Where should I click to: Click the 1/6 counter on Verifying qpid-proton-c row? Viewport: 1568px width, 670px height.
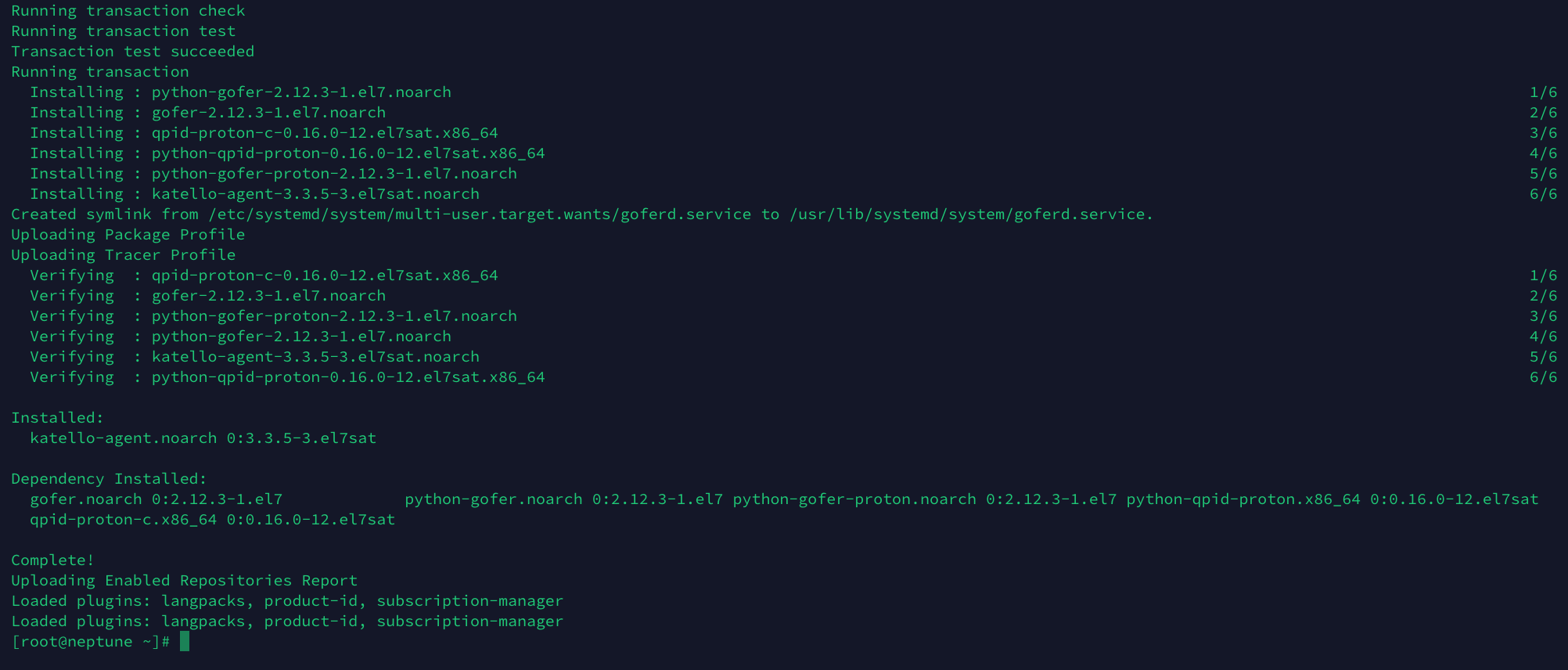point(1544,276)
